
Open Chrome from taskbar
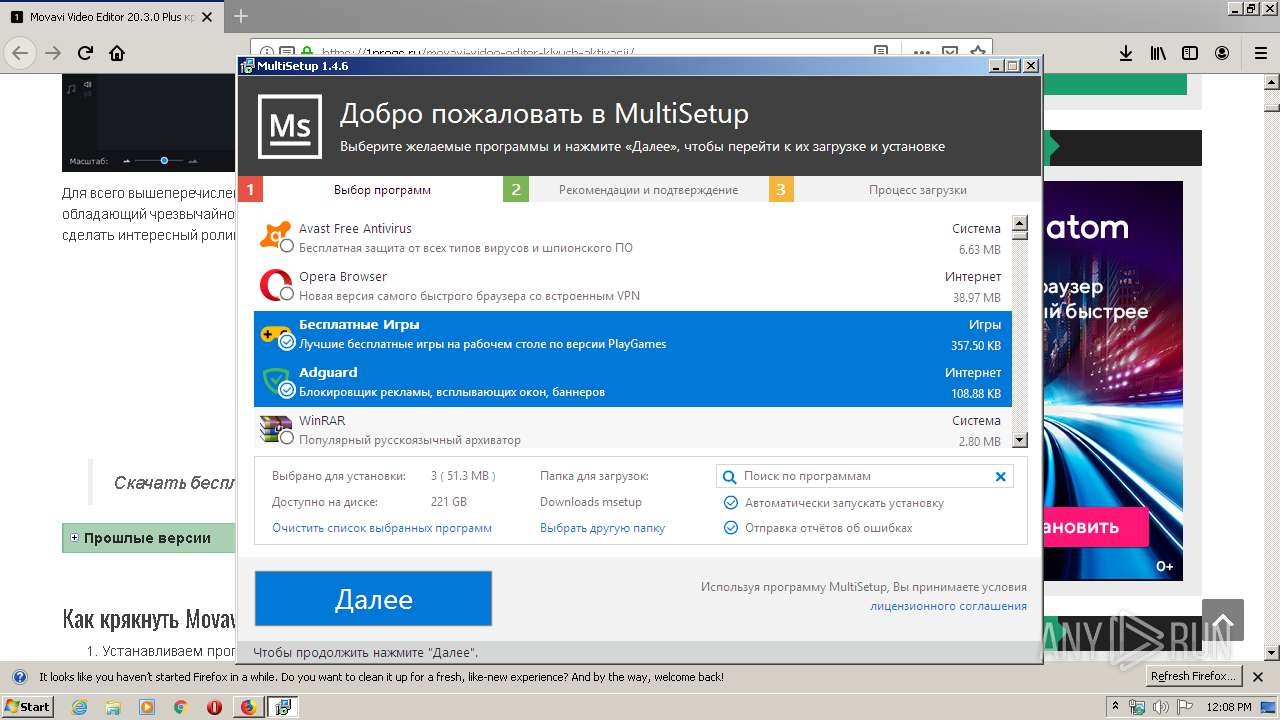point(180,707)
